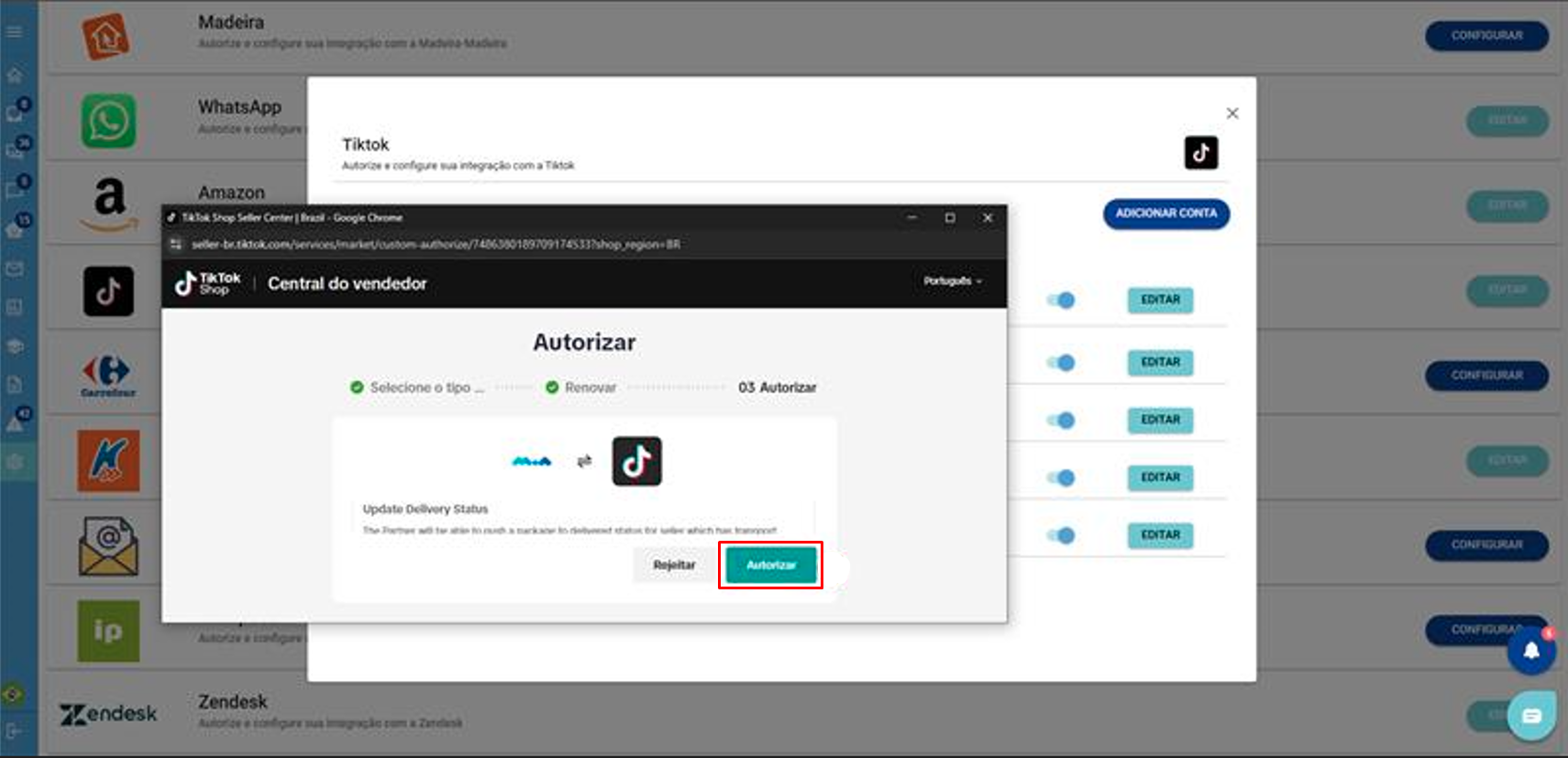Screen dimensions: 1568x758
Task: Close the Tiktok configuration modal with X
Action: click(1232, 113)
